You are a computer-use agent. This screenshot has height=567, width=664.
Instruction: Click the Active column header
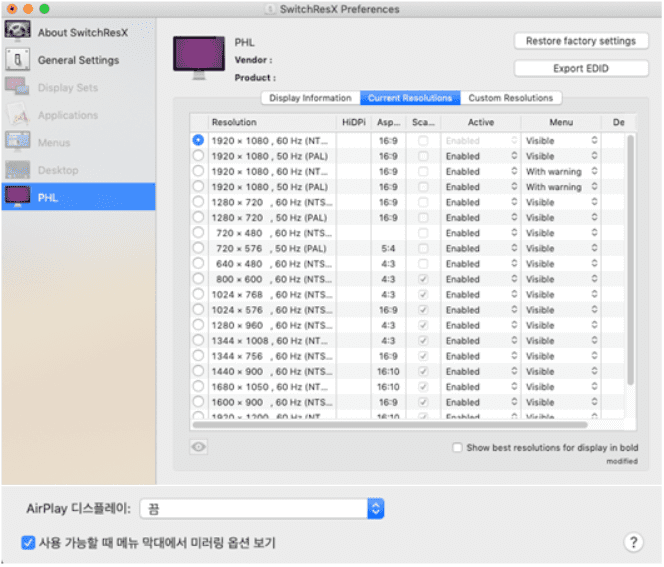coord(481,122)
